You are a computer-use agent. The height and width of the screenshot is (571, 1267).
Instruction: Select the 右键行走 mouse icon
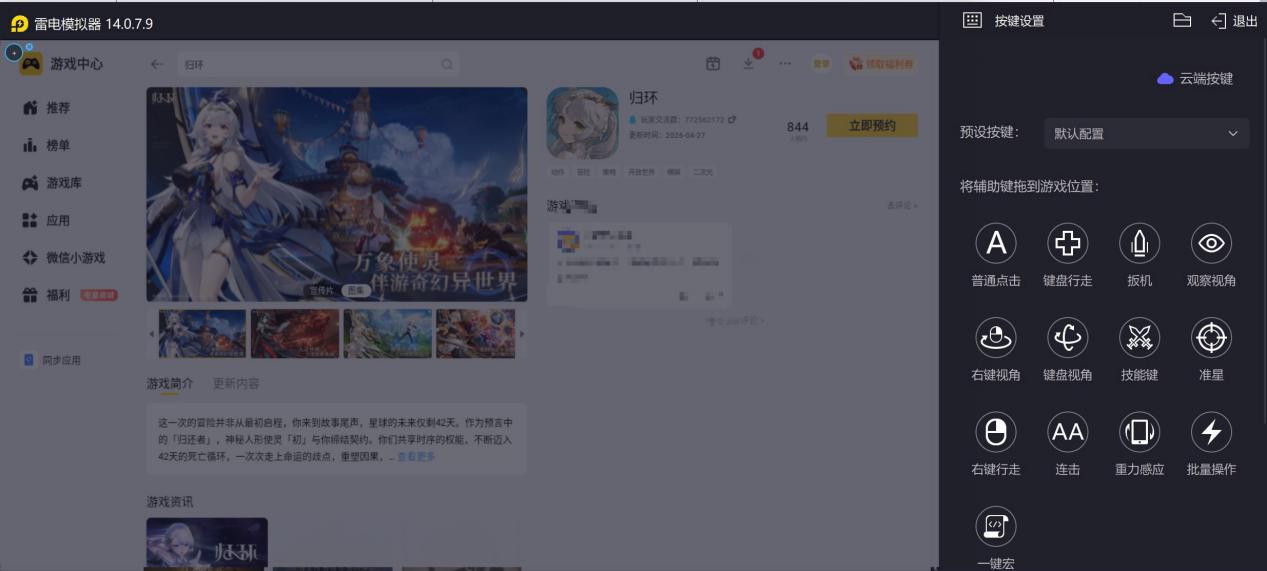[x=995, y=431]
